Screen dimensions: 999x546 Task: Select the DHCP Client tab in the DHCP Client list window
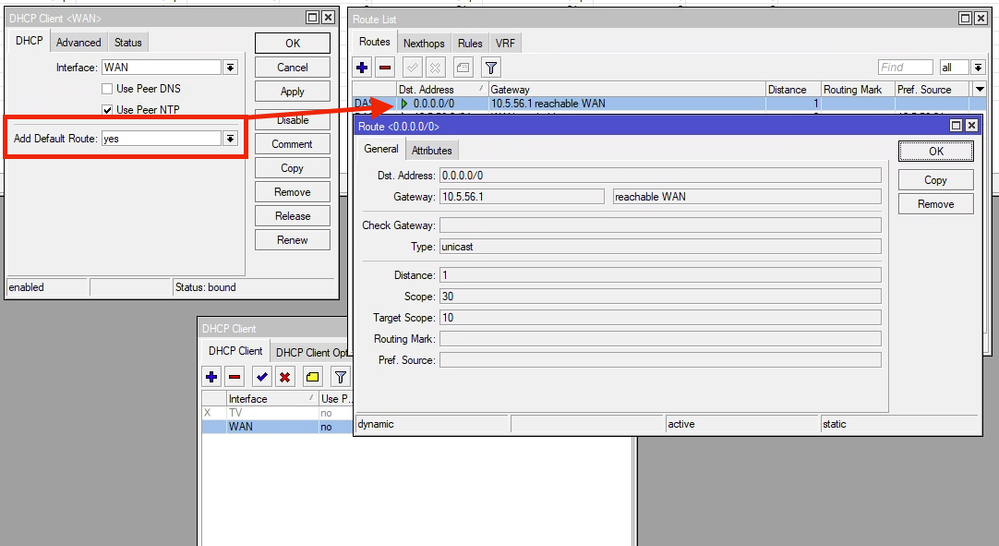(x=235, y=351)
